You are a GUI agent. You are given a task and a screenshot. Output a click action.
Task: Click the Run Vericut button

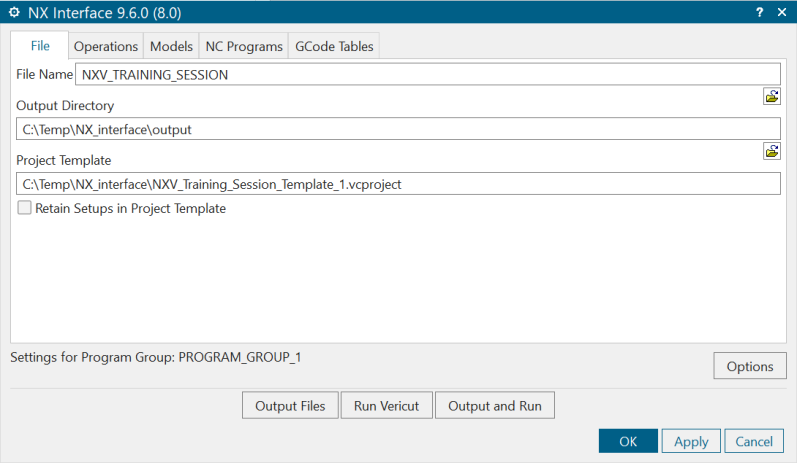click(x=386, y=406)
